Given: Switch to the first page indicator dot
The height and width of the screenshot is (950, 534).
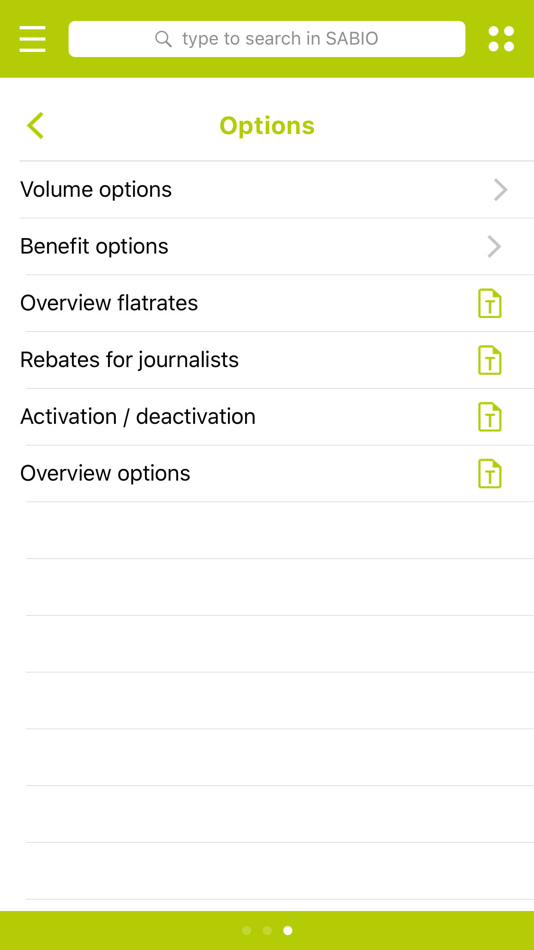Looking at the screenshot, I should point(246,931).
